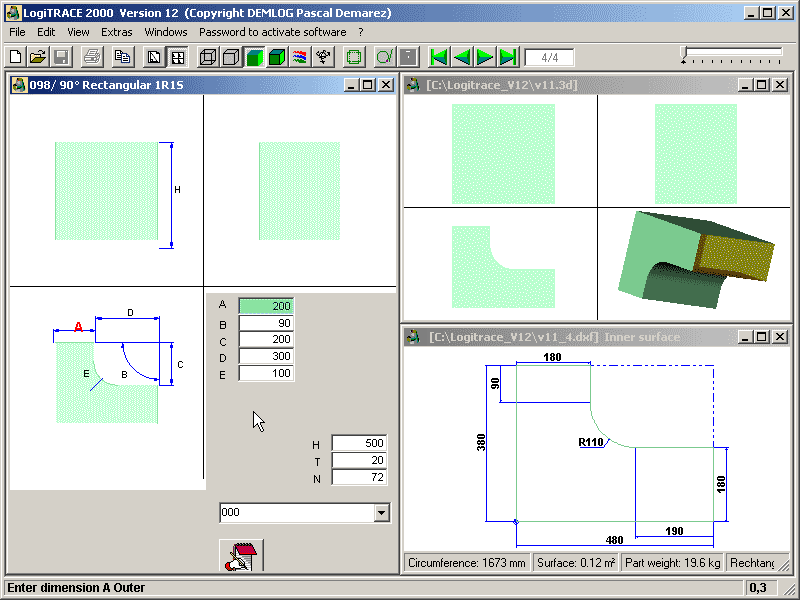The height and width of the screenshot is (600, 800).
Task: Click the copy documents icon
Action: coord(122,57)
